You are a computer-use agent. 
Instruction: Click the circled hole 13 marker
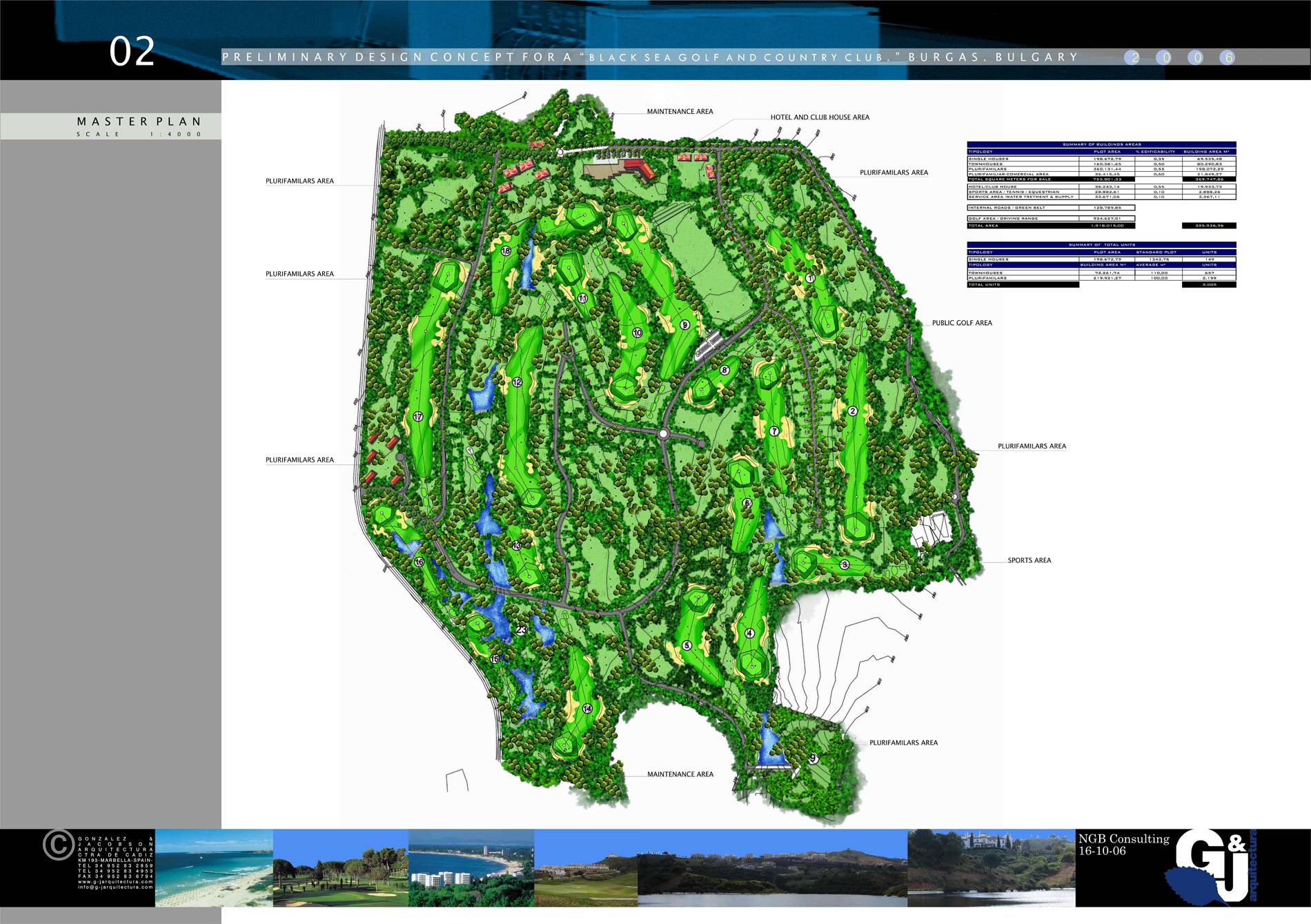(x=517, y=545)
